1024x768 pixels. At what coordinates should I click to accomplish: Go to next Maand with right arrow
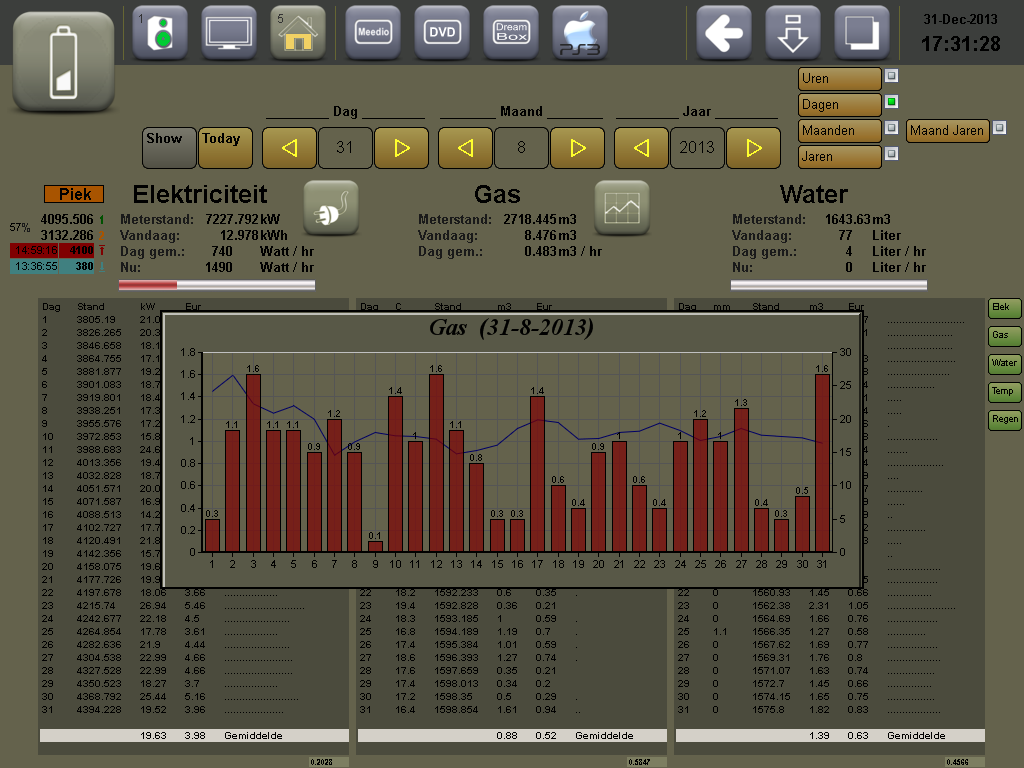[x=578, y=148]
